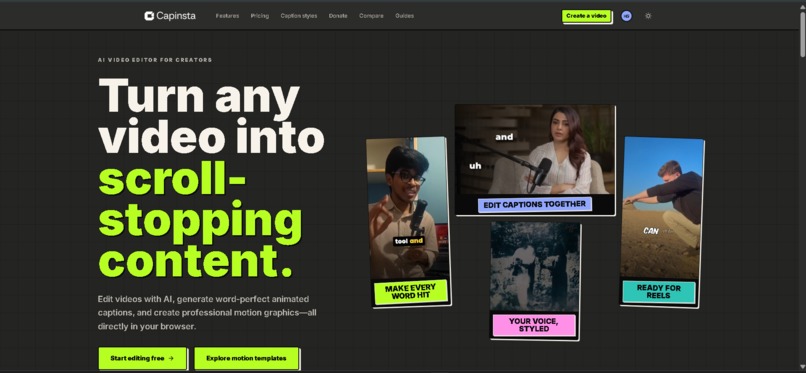The height and width of the screenshot is (373, 806).
Task: Open the Guides nav item
Action: tap(405, 16)
